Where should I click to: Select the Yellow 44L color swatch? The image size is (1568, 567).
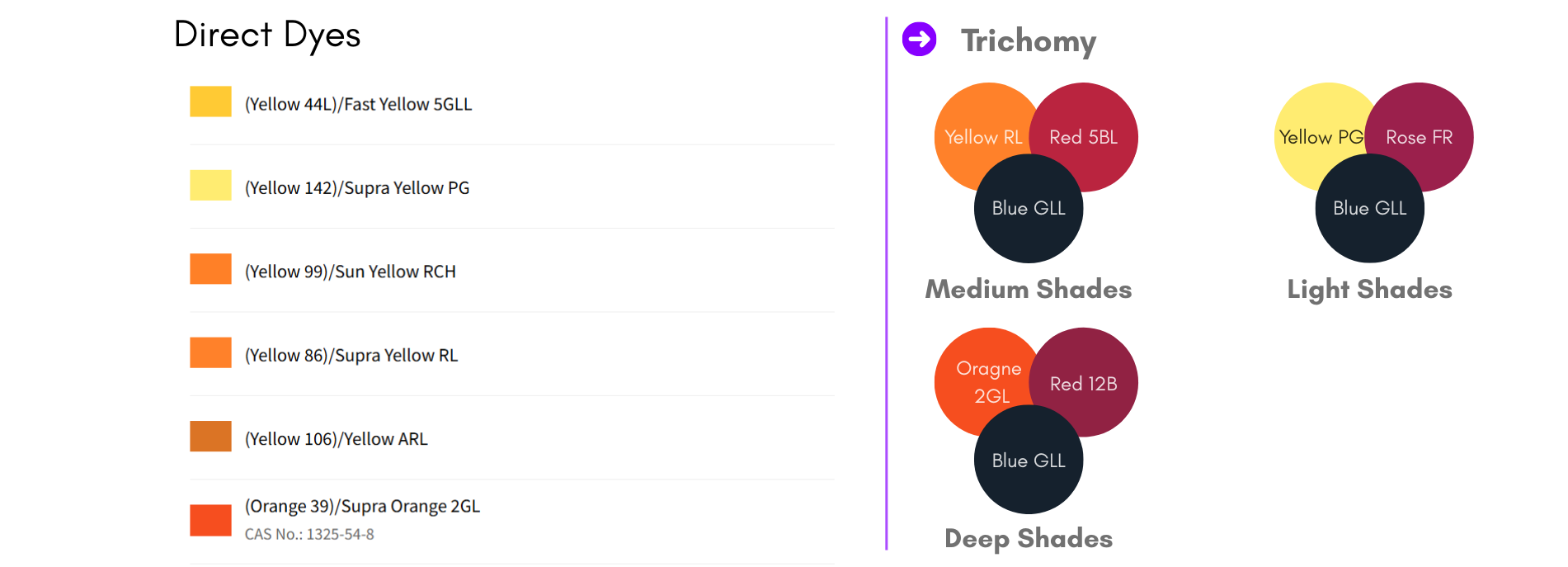pos(210,102)
